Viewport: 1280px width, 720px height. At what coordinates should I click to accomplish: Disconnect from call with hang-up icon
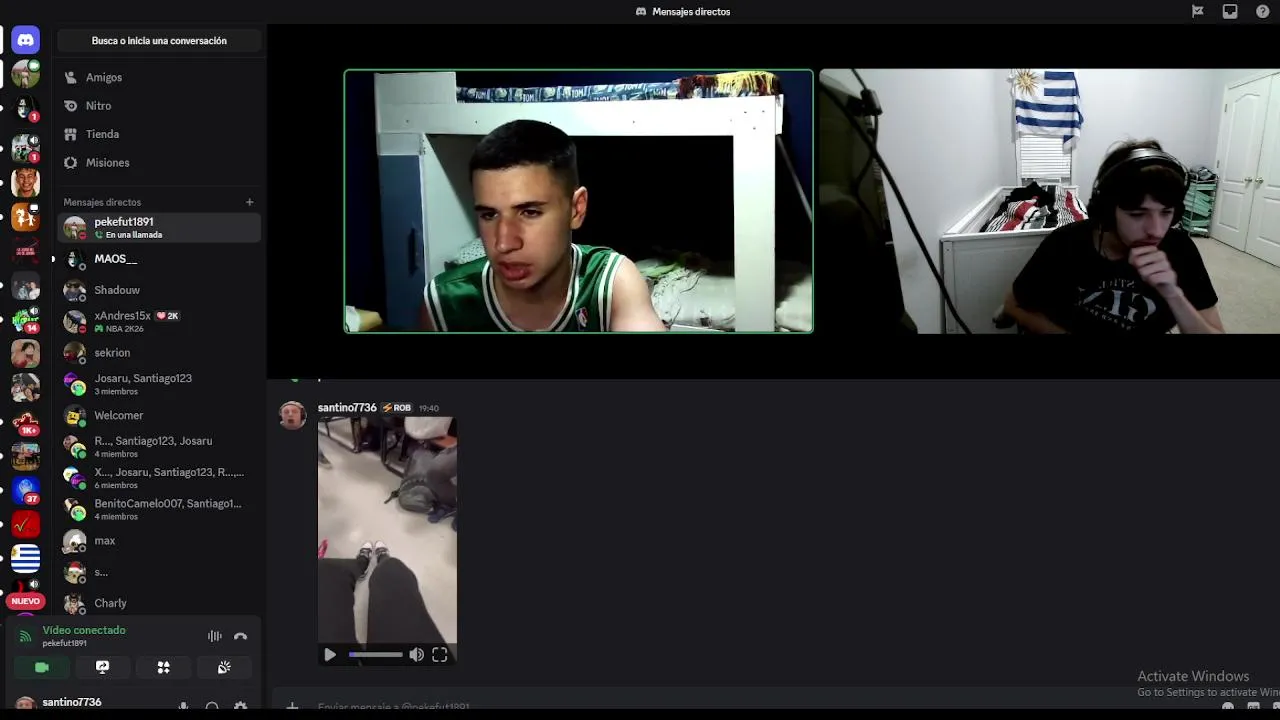pyautogui.click(x=240, y=636)
